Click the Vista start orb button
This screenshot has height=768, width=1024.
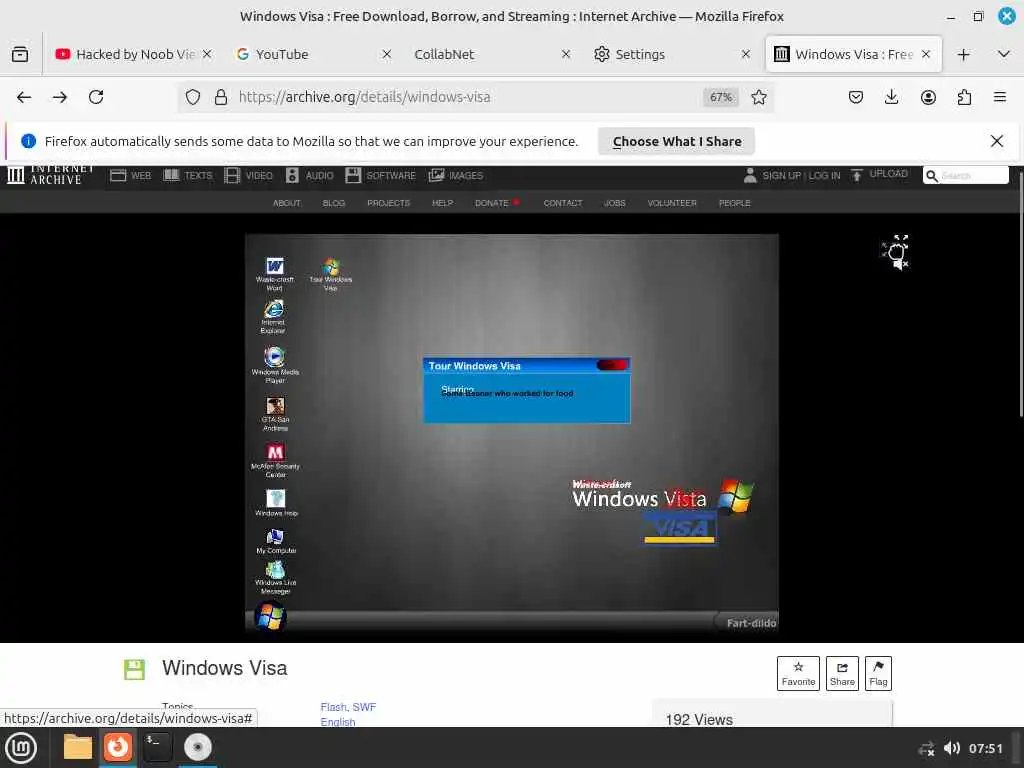(270, 616)
